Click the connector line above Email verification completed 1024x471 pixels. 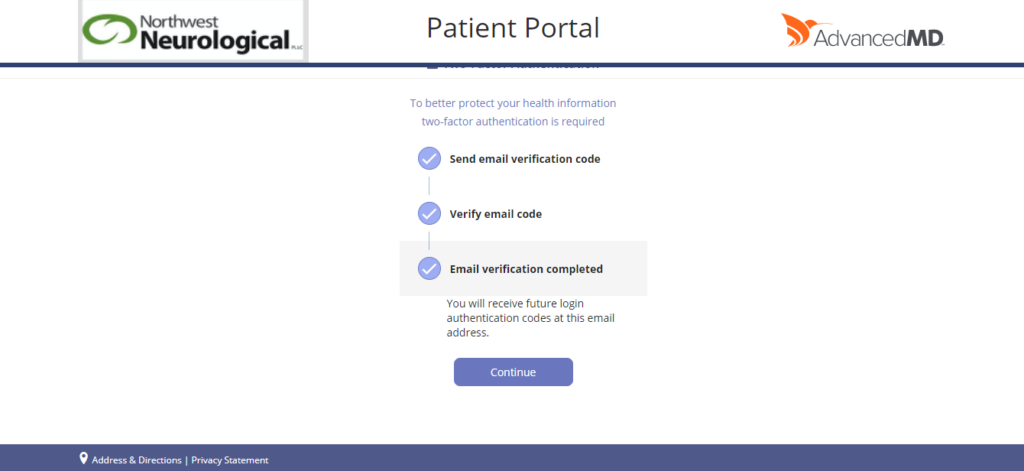tap(429, 241)
